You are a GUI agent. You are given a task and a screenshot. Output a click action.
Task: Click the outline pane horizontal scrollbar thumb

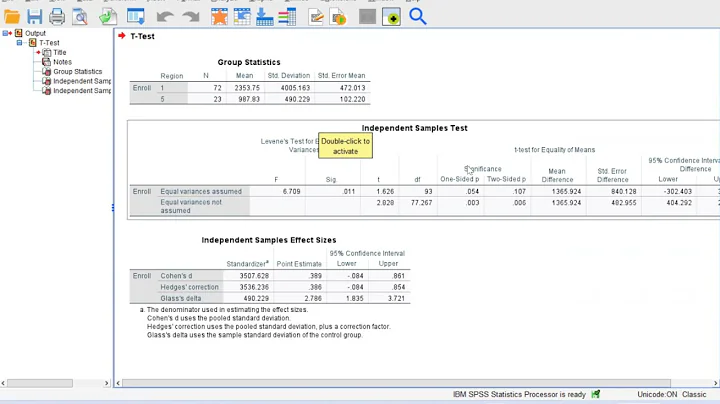coord(40,383)
